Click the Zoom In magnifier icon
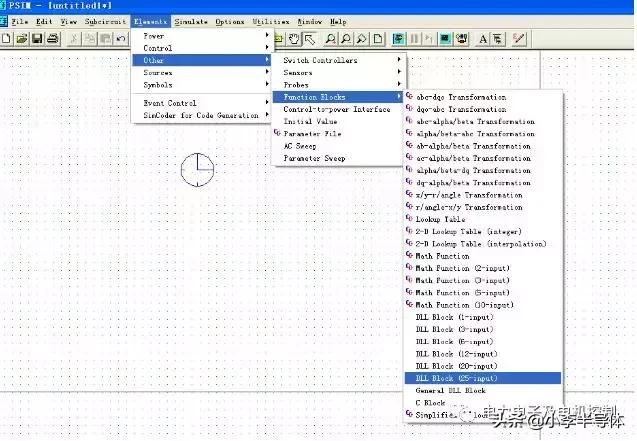 330,39
